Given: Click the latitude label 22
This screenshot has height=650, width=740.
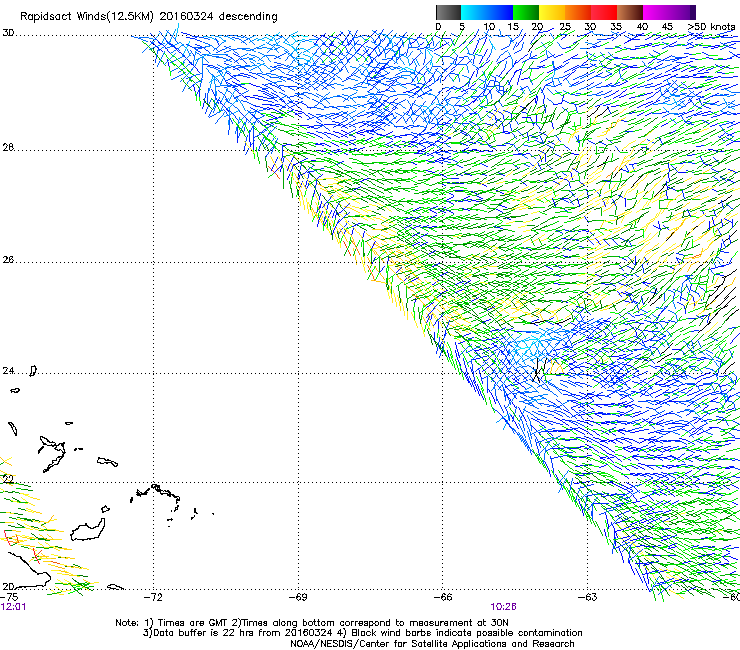Looking at the screenshot, I should coord(8,479).
